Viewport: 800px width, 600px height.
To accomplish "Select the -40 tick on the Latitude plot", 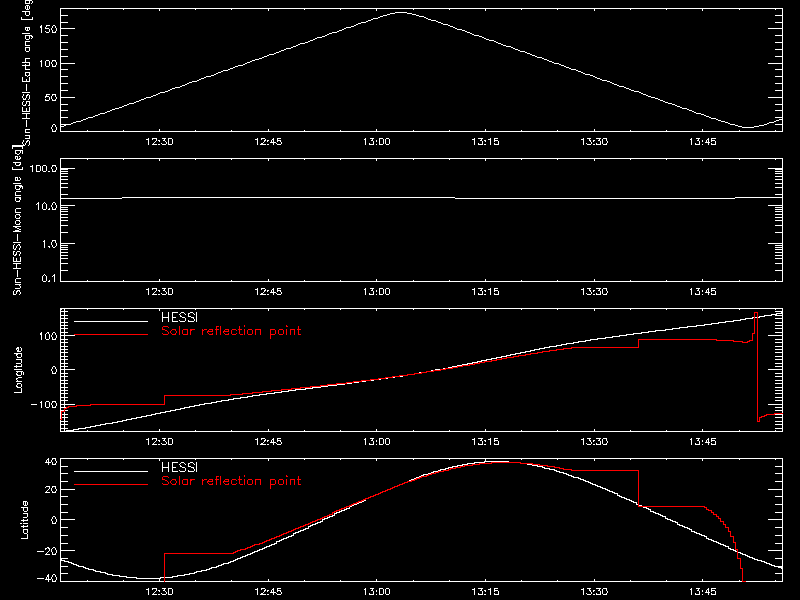I will [47, 579].
